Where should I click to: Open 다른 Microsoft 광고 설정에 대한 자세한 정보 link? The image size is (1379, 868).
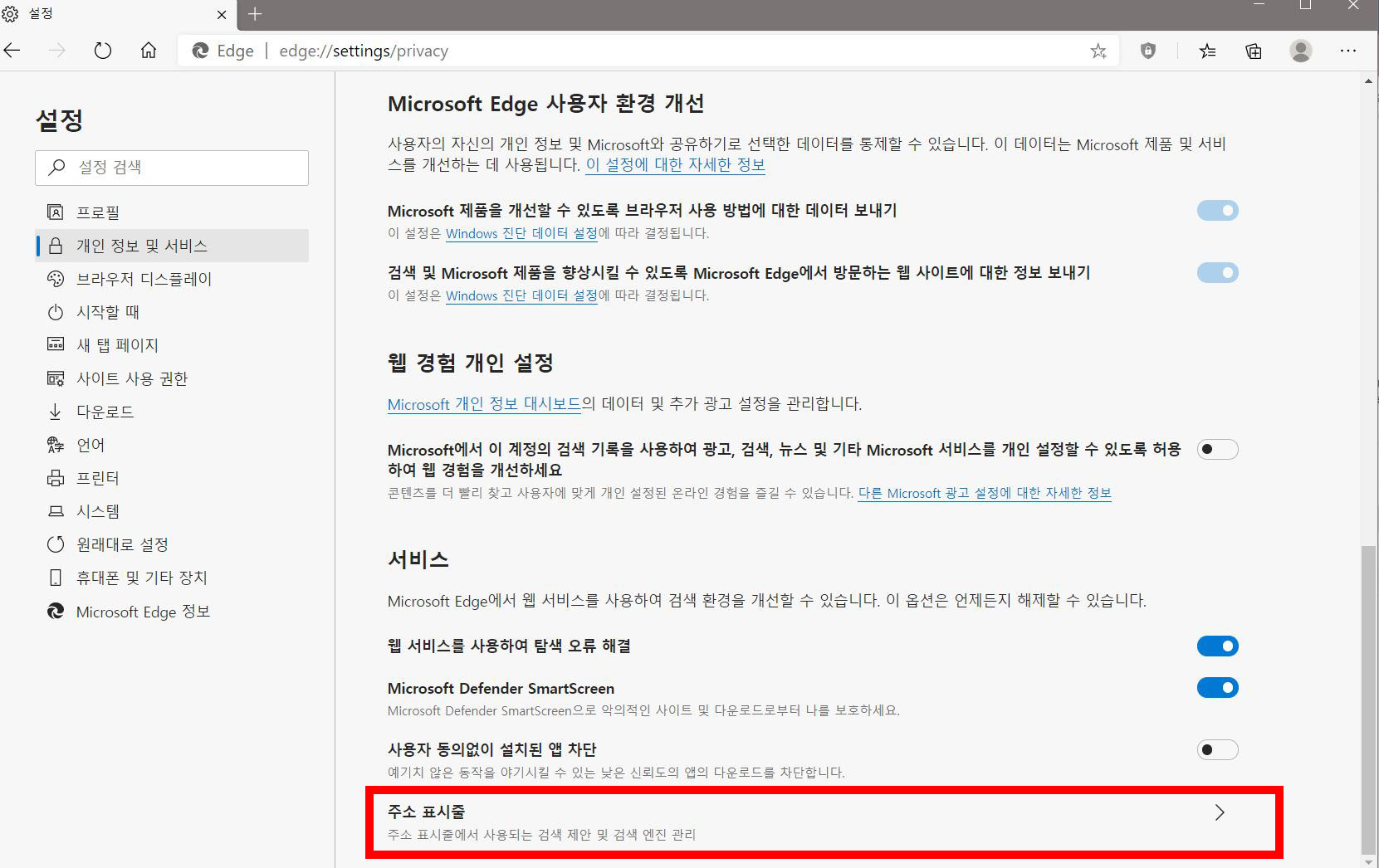tap(985, 493)
